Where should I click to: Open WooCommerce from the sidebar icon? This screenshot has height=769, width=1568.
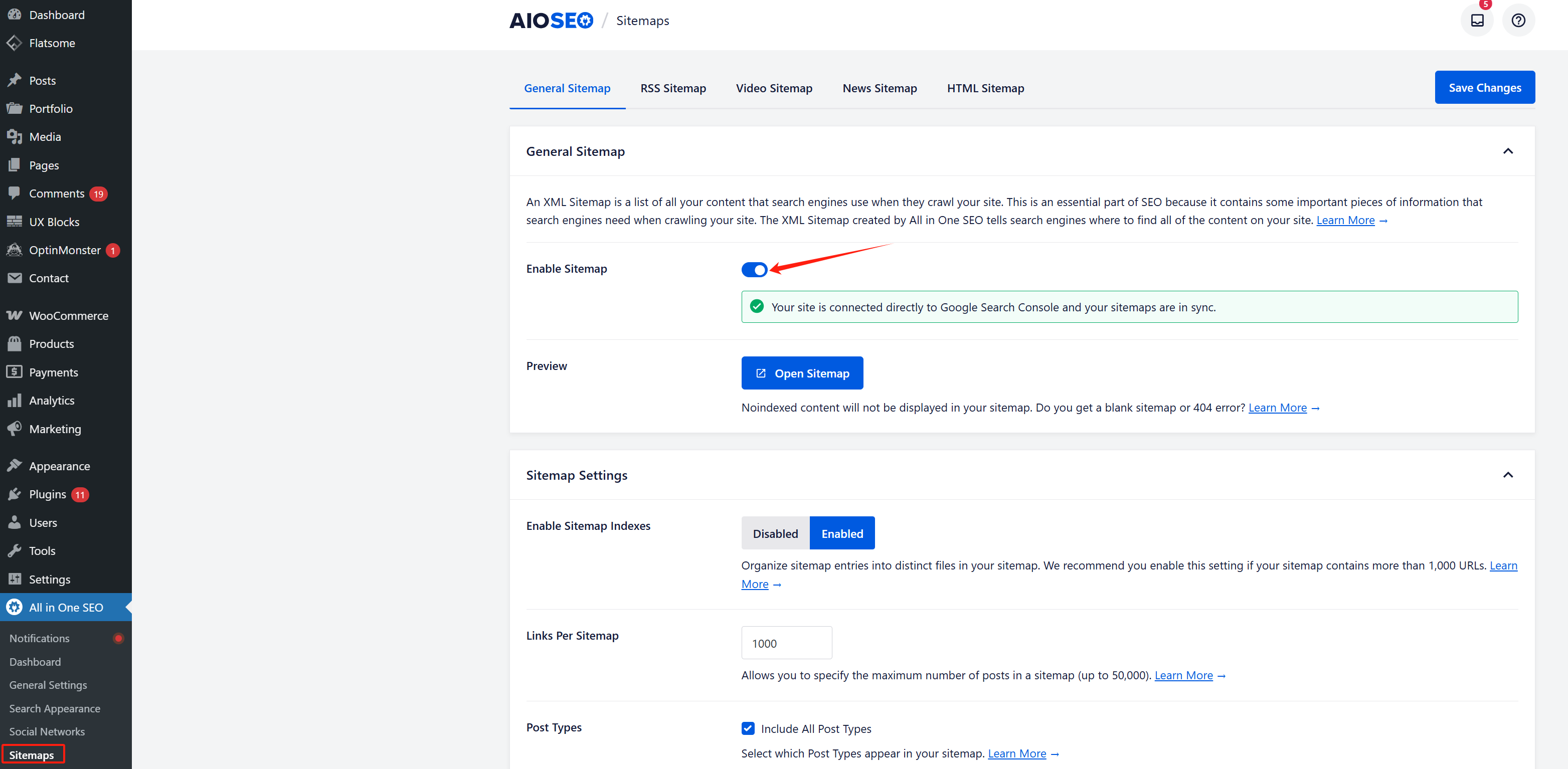pyautogui.click(x=15, y=315)
